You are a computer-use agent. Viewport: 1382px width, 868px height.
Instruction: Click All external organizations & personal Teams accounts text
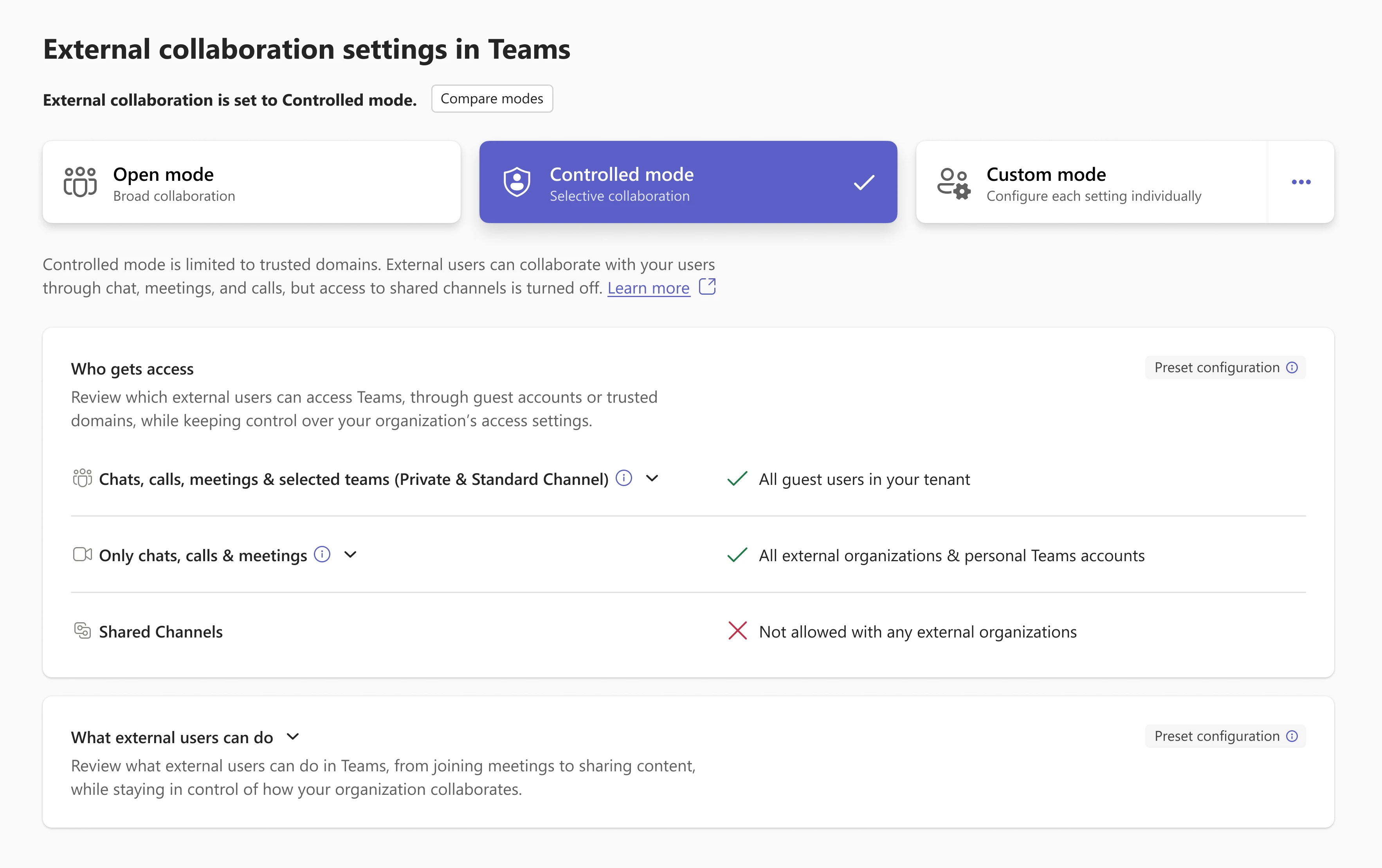coord(951,555)
